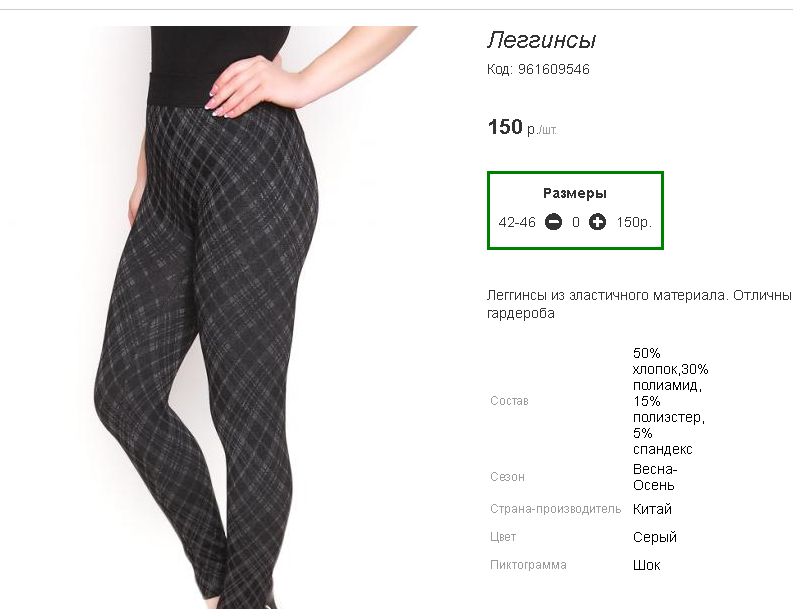Screen dimensions: 793x609
Task: Click the Страна-производитель label
Action: tap(555, 509)
